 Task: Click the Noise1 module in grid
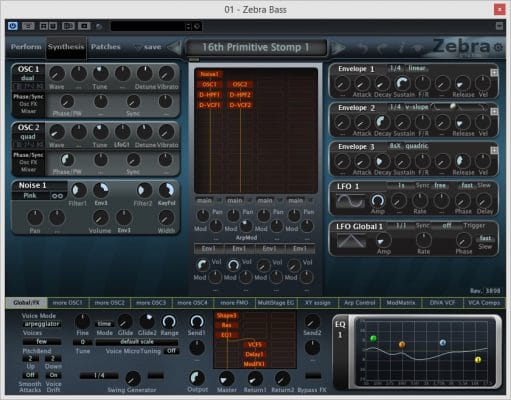[x=209, y=74]
